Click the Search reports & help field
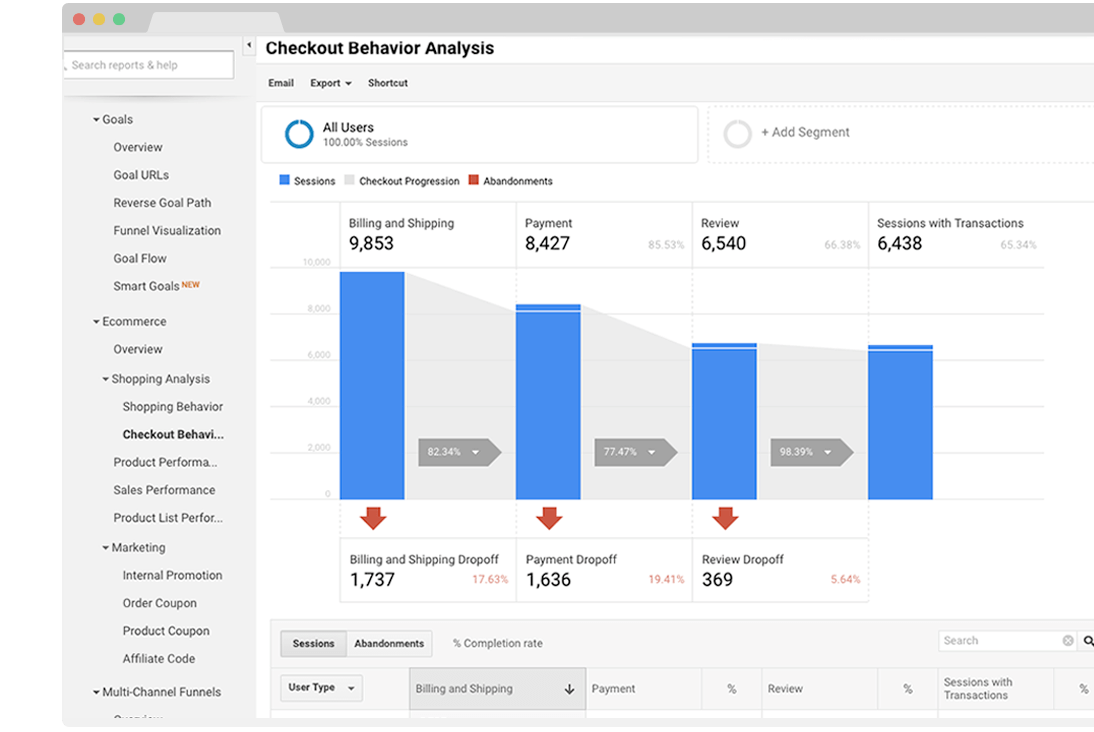Viewport: 1094px width, 732px height. (x=149, y=65)
